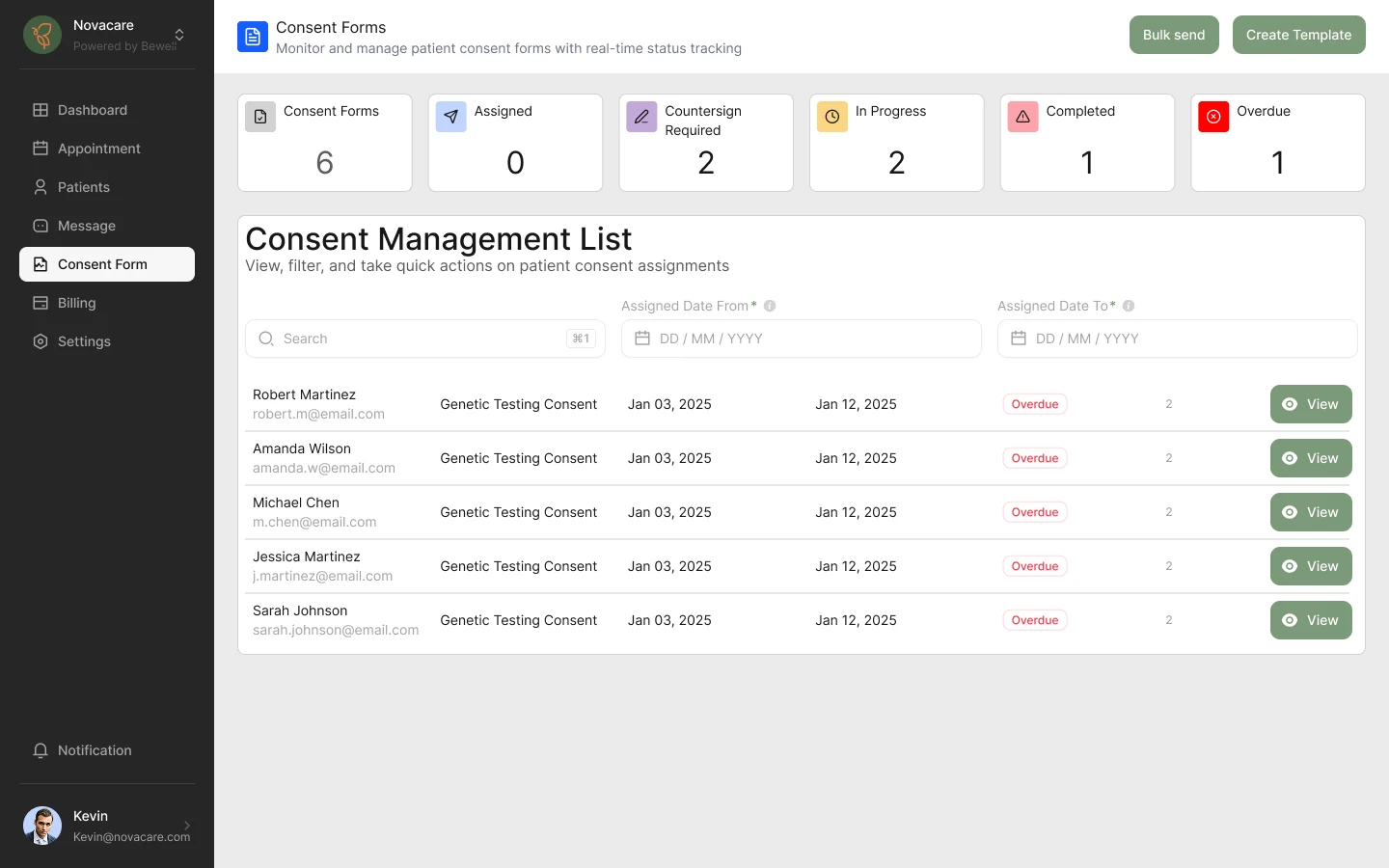Click sarah.johnson@email.com email text
The width and height of the screenshot is (1389, 868).
pyautogui.click(x=336, y=630)
